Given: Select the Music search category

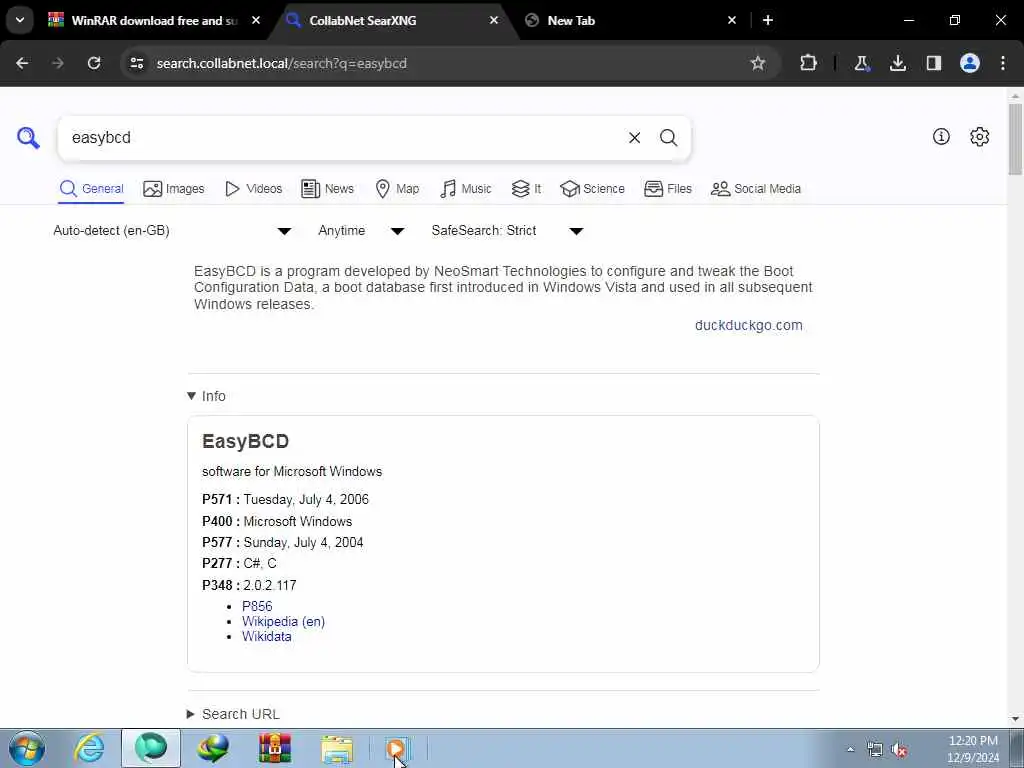Looking at the screenshot, I should tap(466, 189).
